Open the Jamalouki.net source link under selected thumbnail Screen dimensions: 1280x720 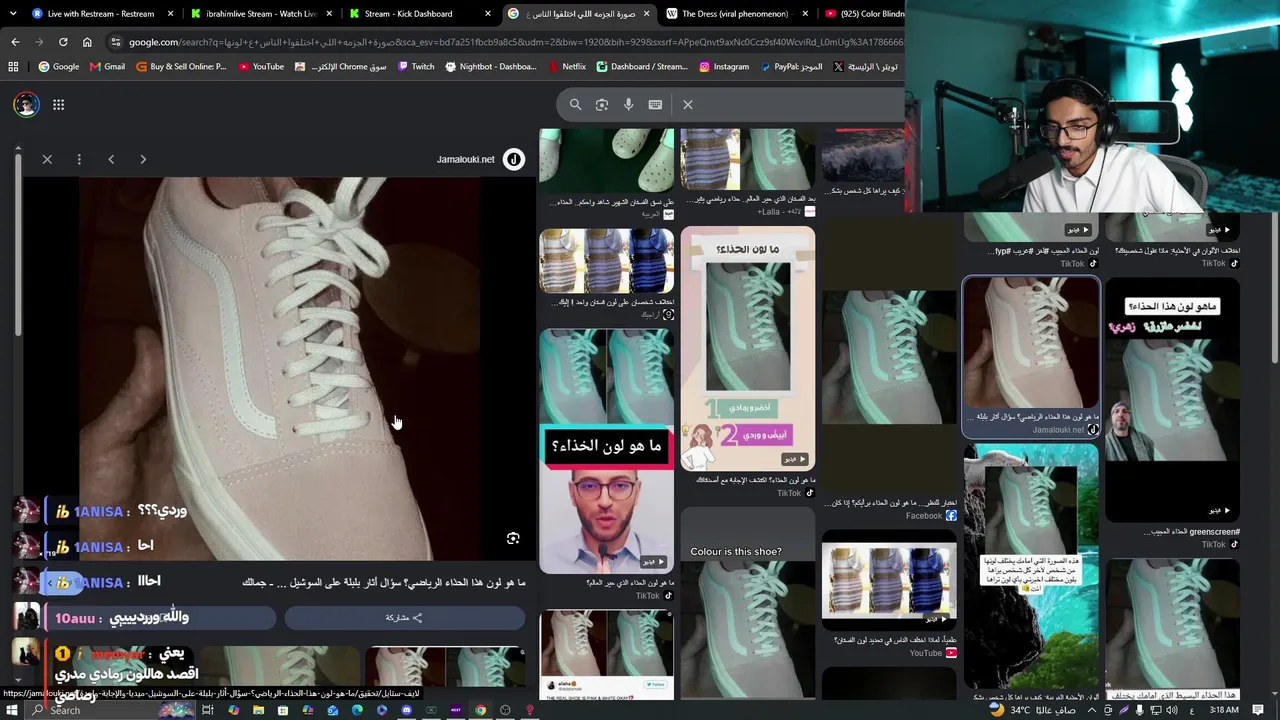click(1066, 430)
